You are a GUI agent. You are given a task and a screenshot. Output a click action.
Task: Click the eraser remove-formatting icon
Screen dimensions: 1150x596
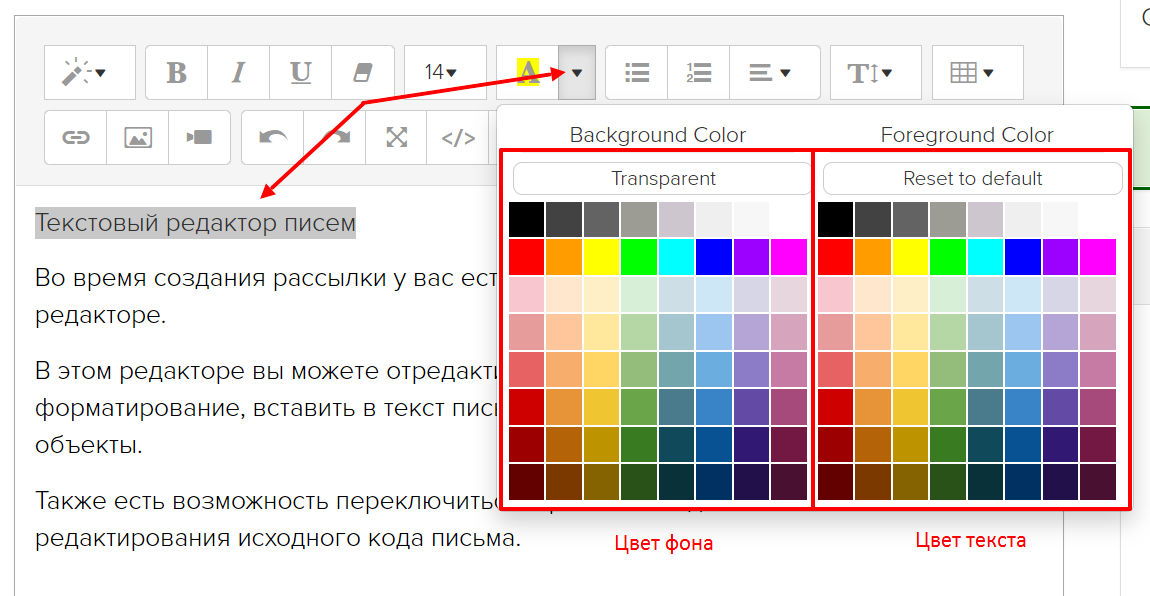point(362,73)
